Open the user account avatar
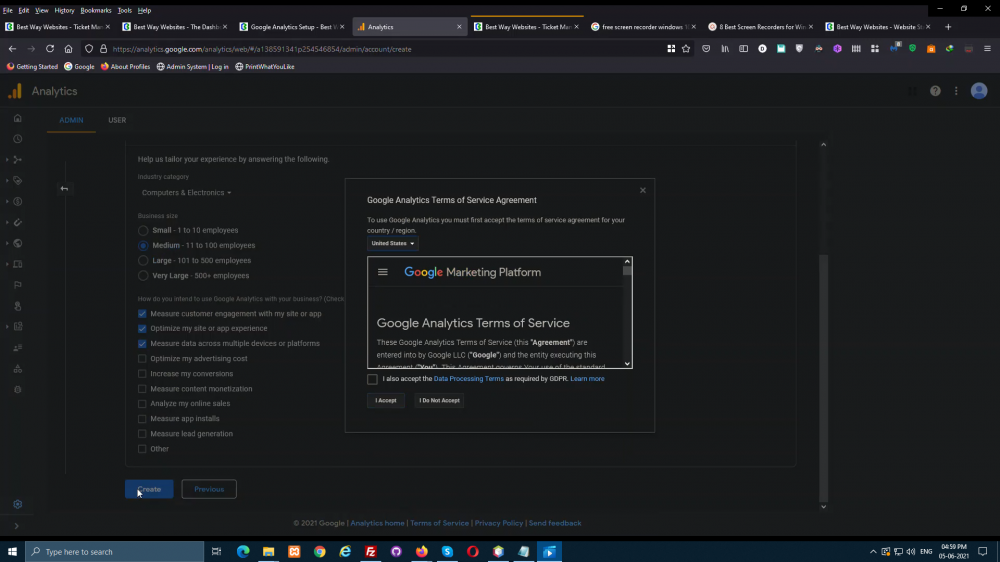This screenshot has height=562, width=1000. pyautogui.click(x=979, y=91)
